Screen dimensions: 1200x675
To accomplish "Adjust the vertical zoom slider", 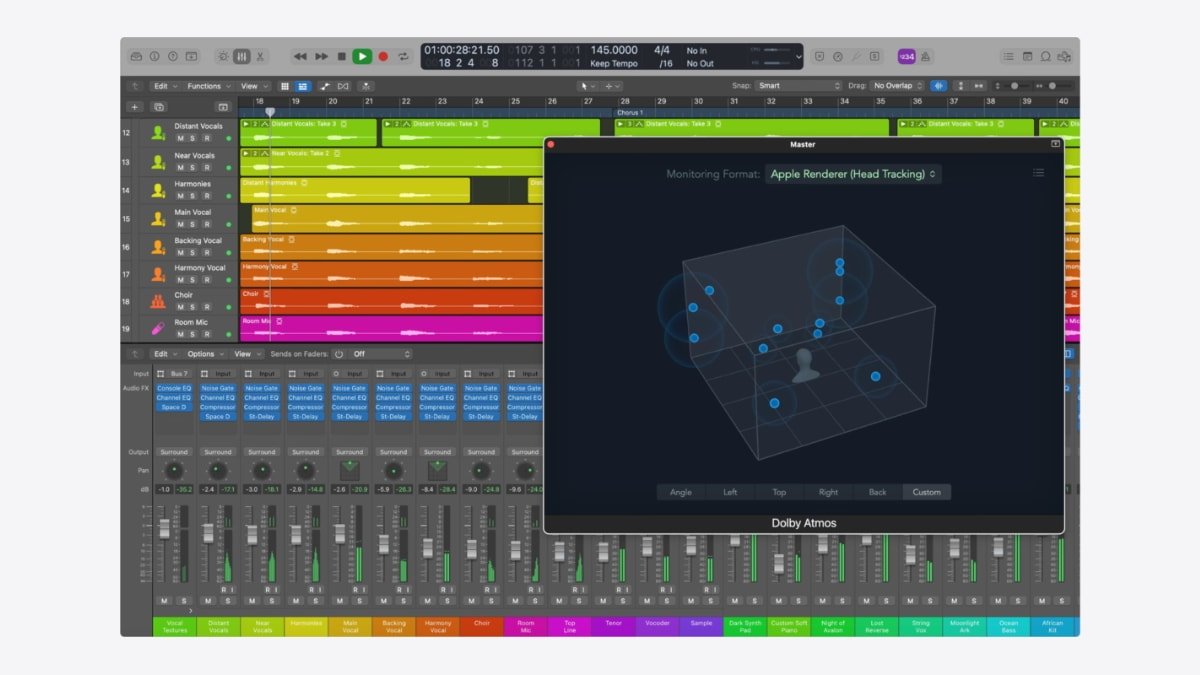I will [1014, 86].
